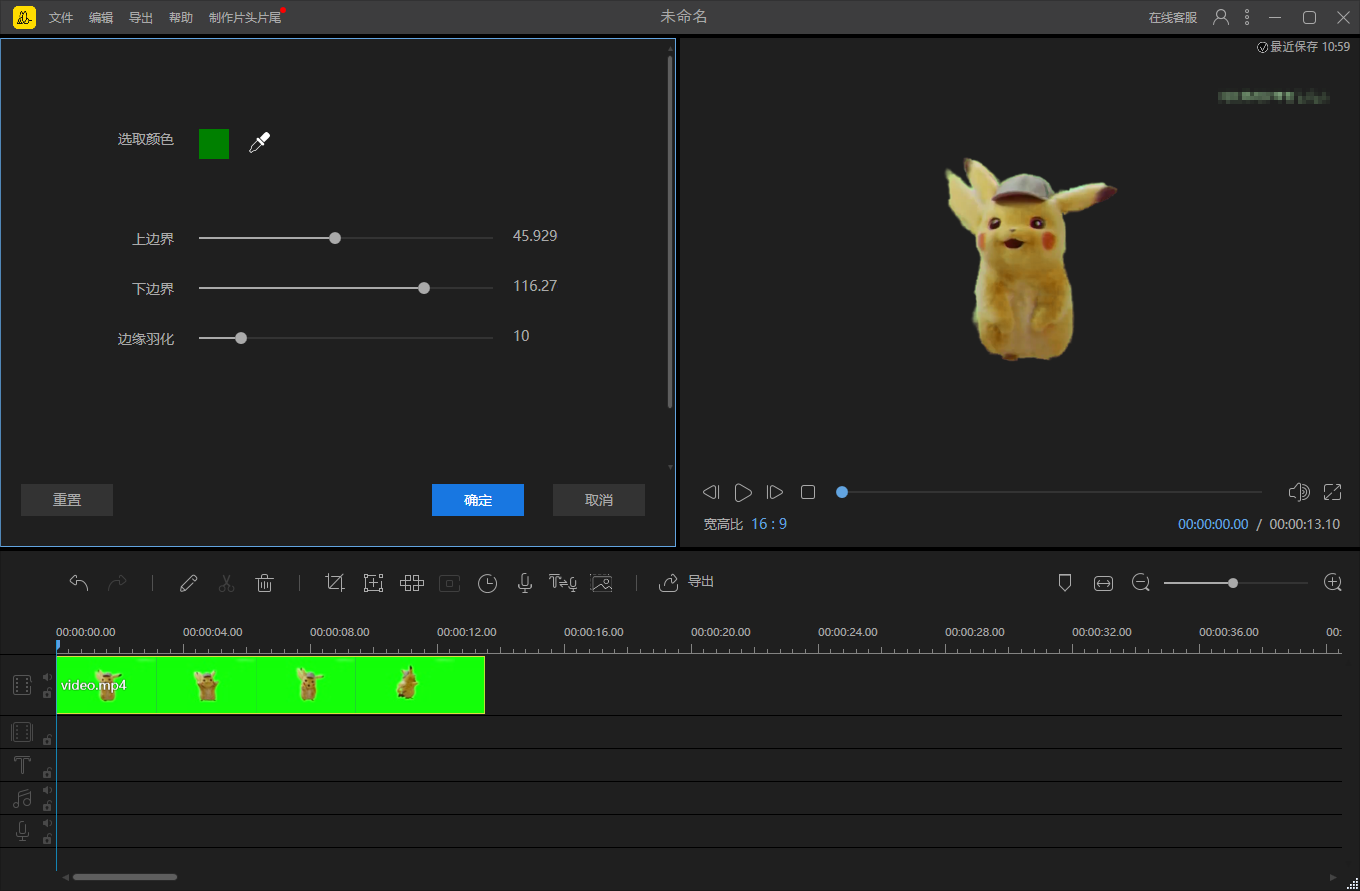
Task: Click the redo arrow in timeline toolbar
Action: [117, 583]
